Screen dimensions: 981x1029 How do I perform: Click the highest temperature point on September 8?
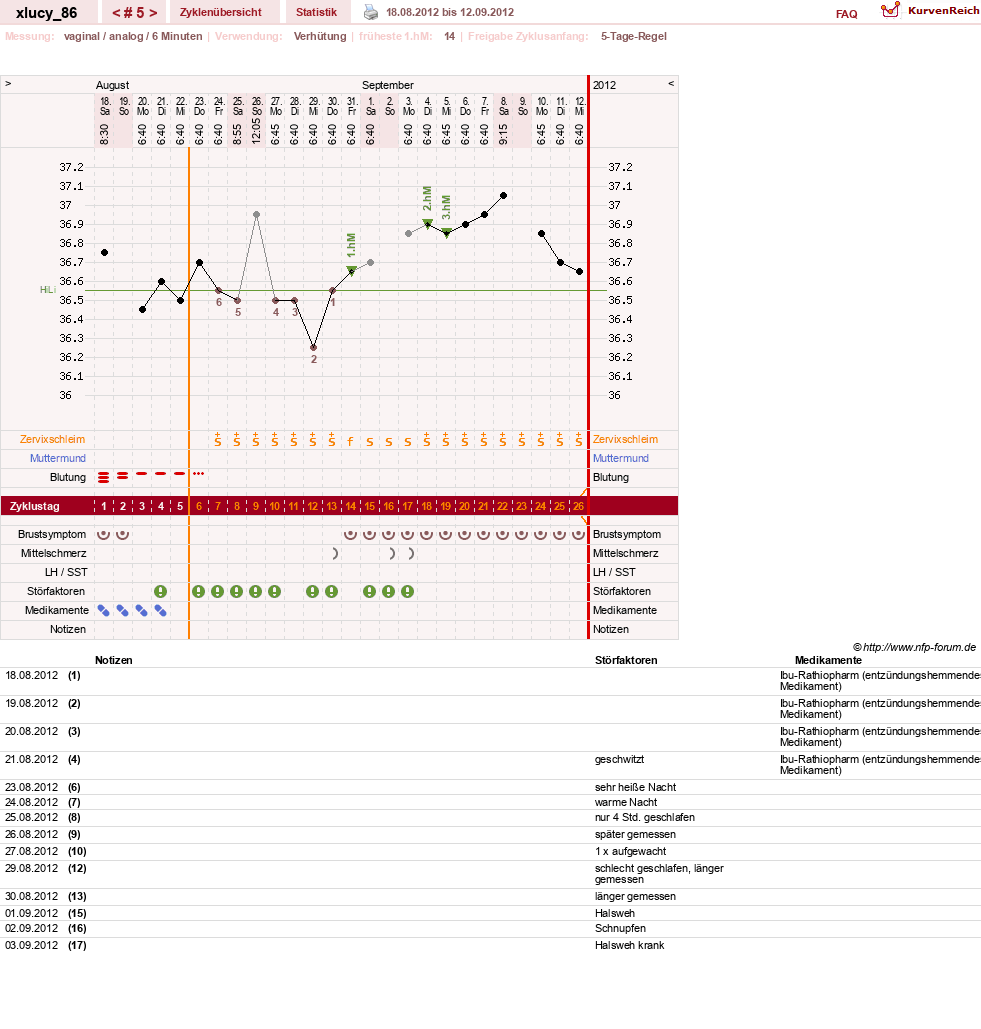(503, 196)
